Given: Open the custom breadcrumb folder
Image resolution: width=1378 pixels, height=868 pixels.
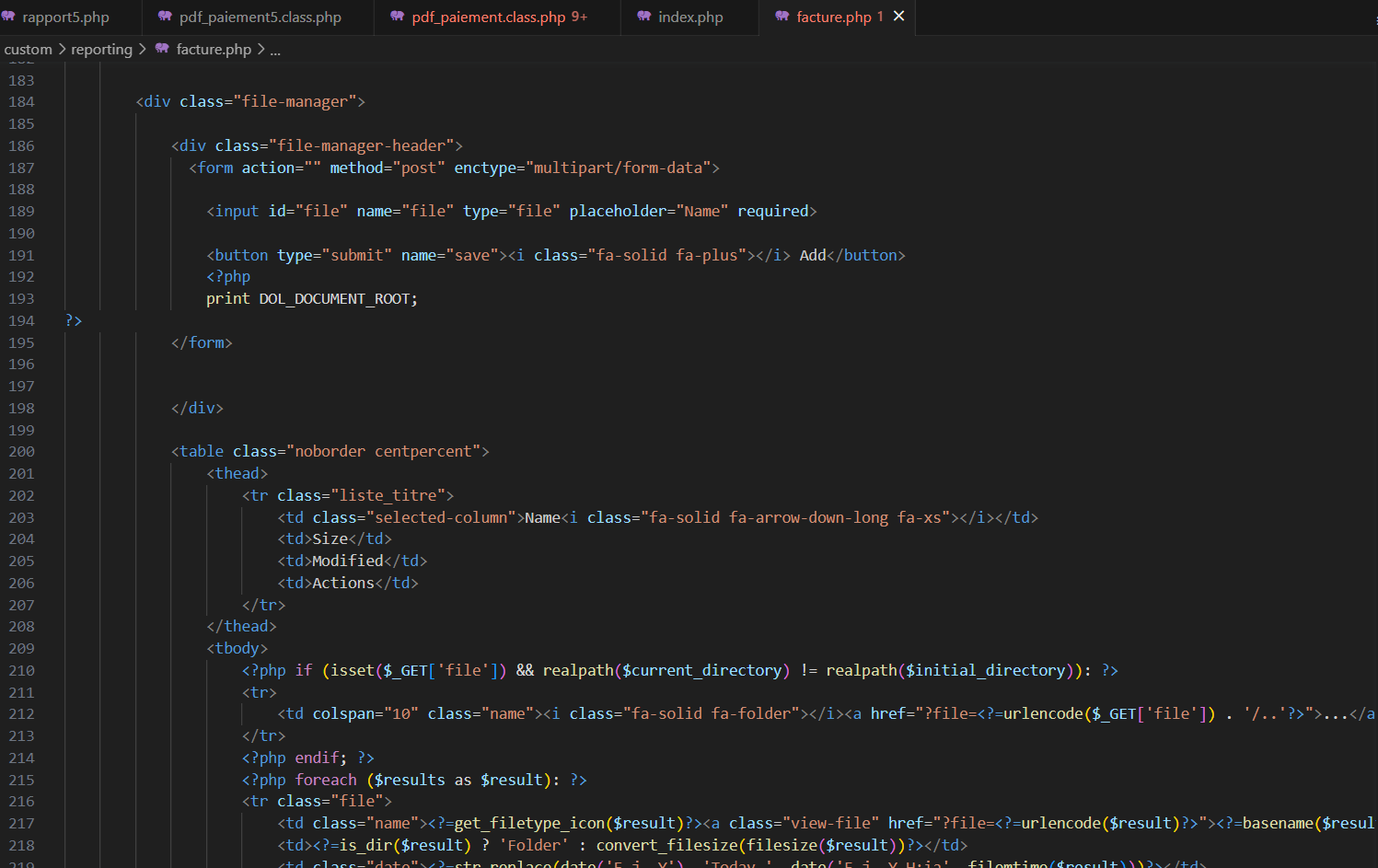Looking at the screenshot, I should coord(29,50).
